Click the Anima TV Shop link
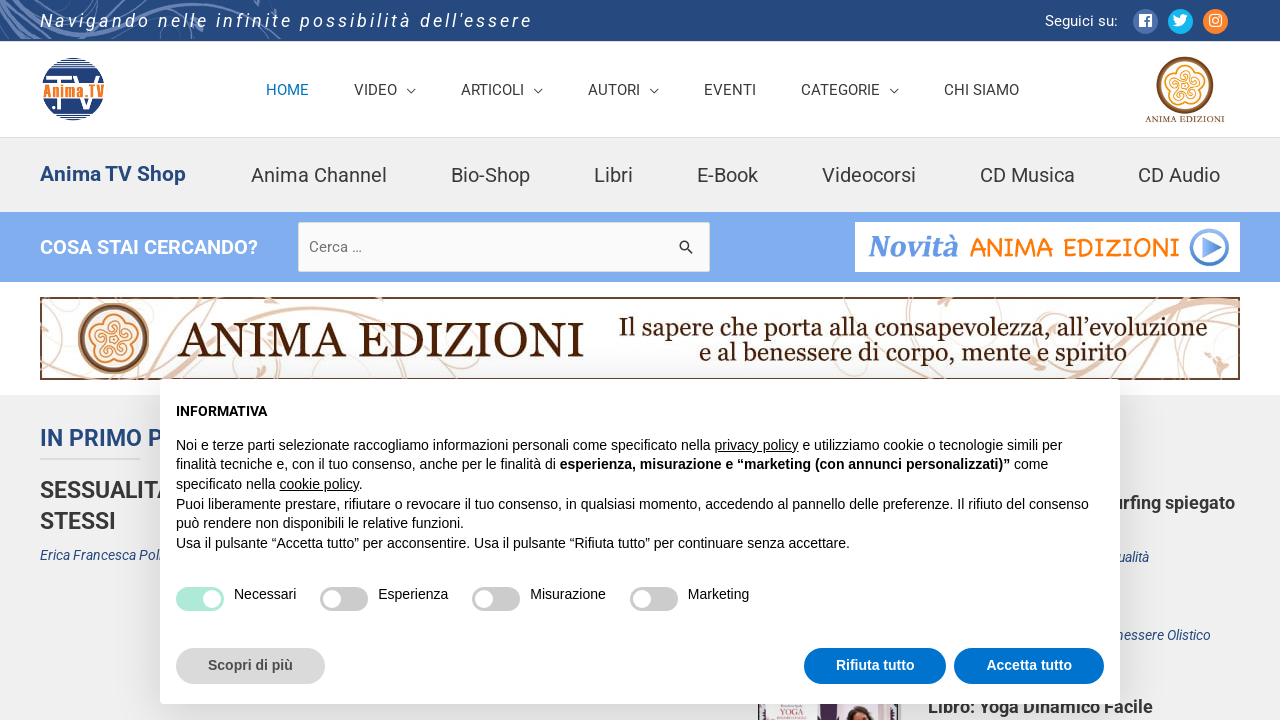The image size is (1280, 720). coord(113,174)
